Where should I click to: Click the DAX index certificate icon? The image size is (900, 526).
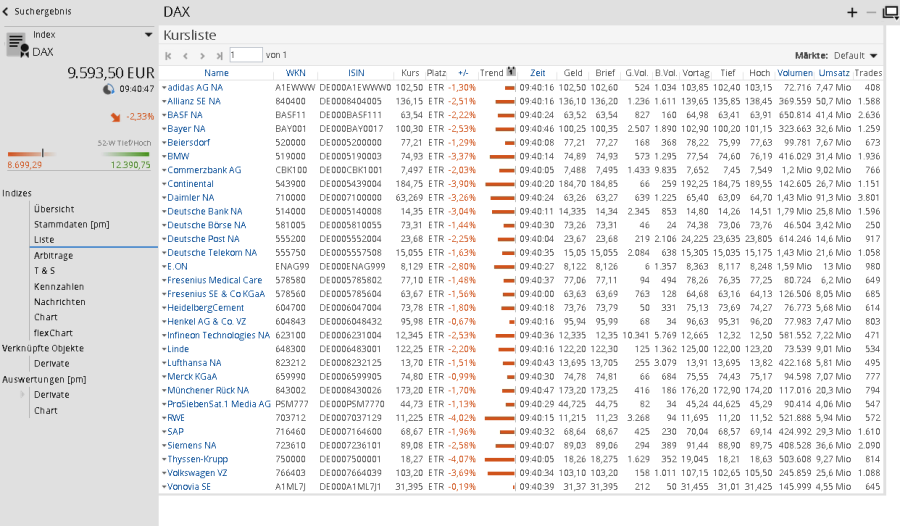[16, 43]
